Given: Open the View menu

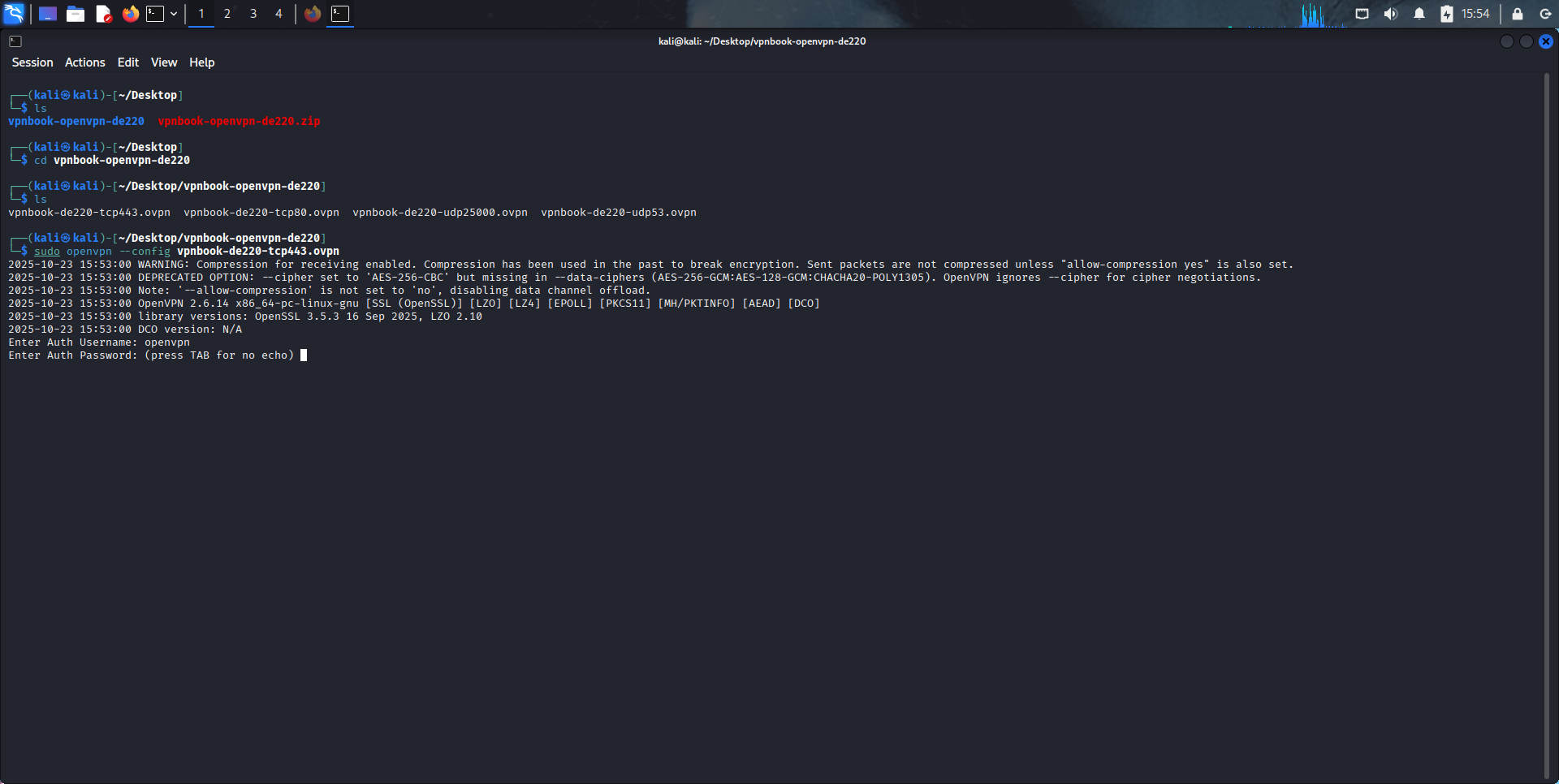Looking at the screenshot, I should pos(164,62).
